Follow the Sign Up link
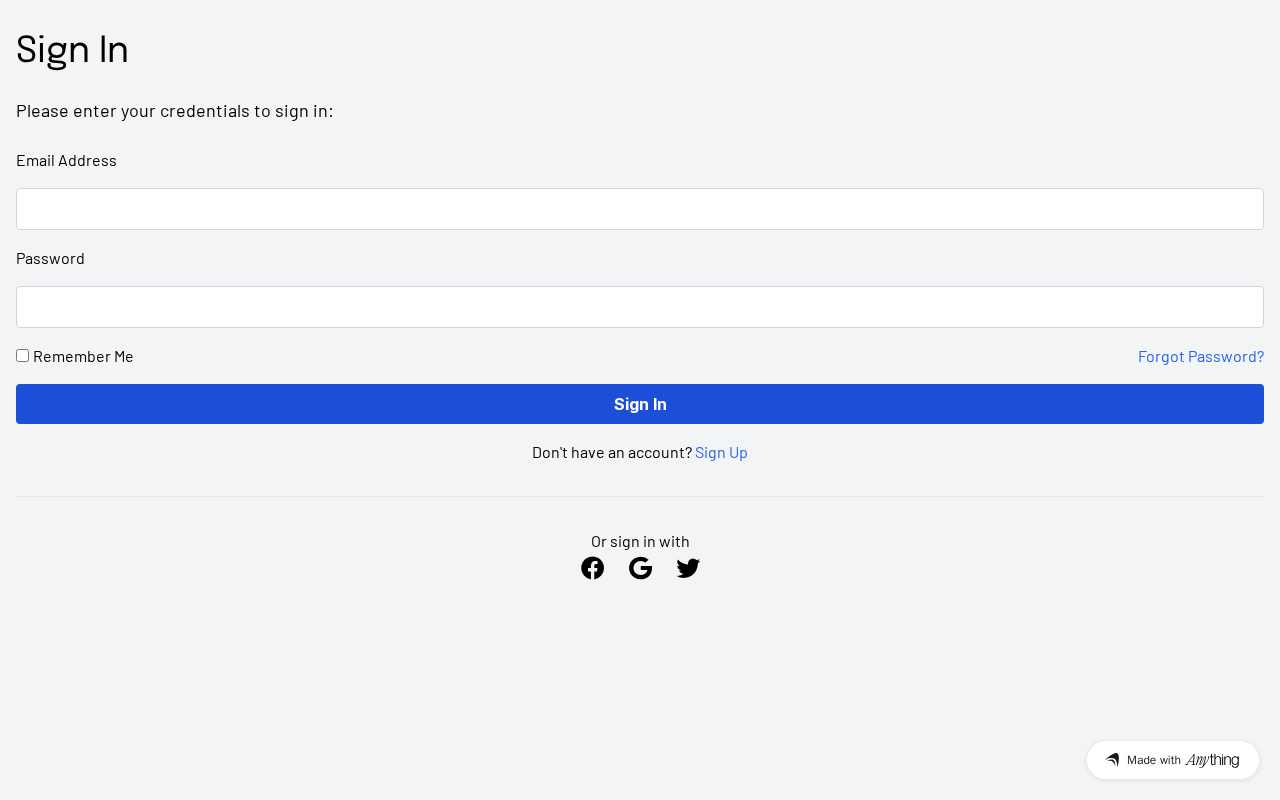 pos(721,452)
